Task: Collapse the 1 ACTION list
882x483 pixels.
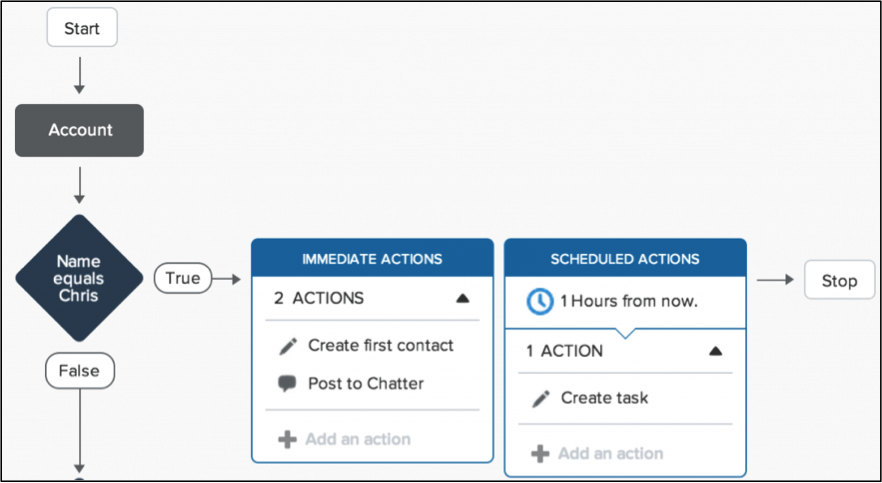Action: pos(715,351)
